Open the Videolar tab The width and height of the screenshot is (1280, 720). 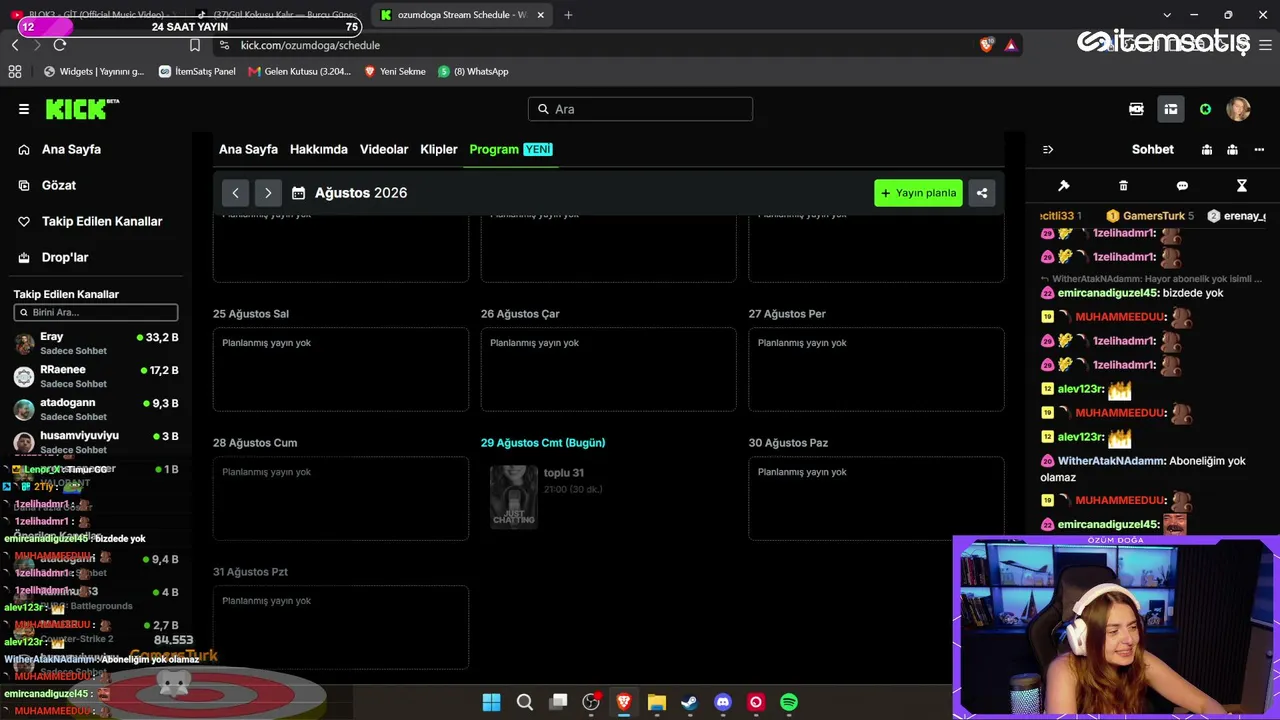click(x=384, y=149)
